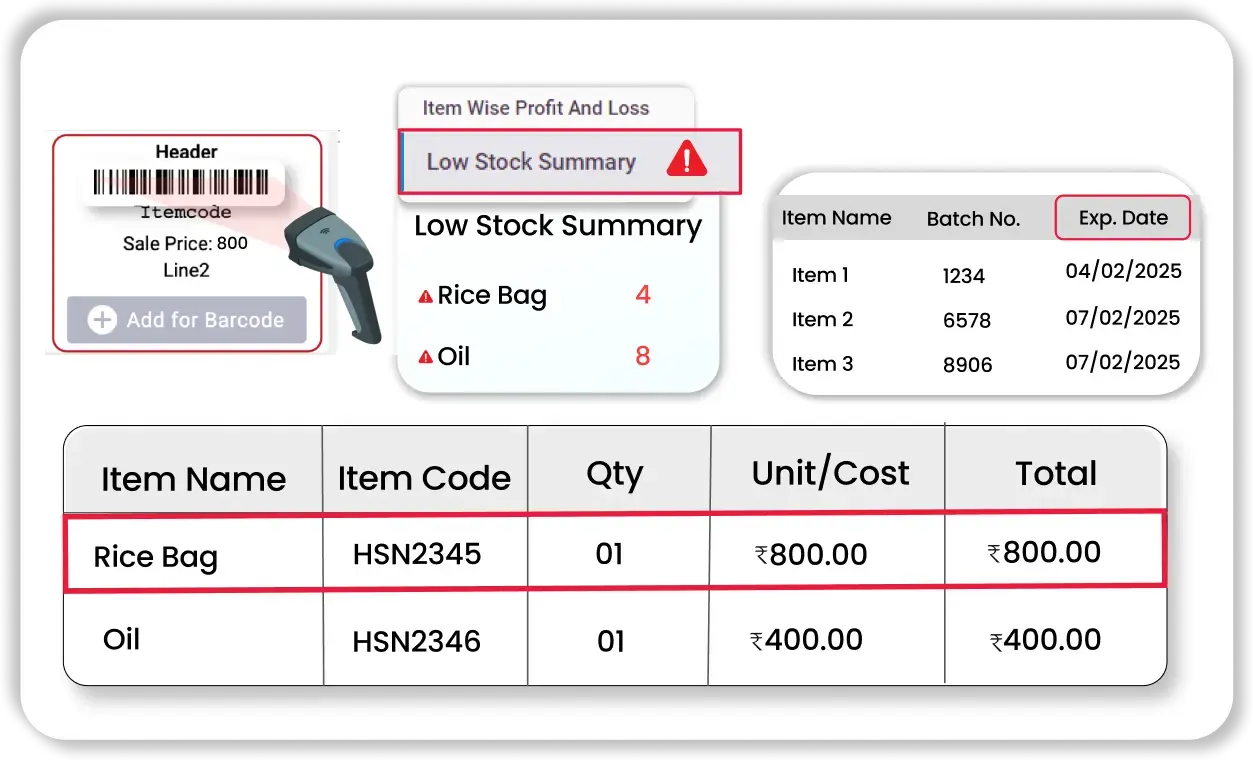Click the Unit/Cost column header
Screen dimensions: 1253x760
tap(830, 473)
